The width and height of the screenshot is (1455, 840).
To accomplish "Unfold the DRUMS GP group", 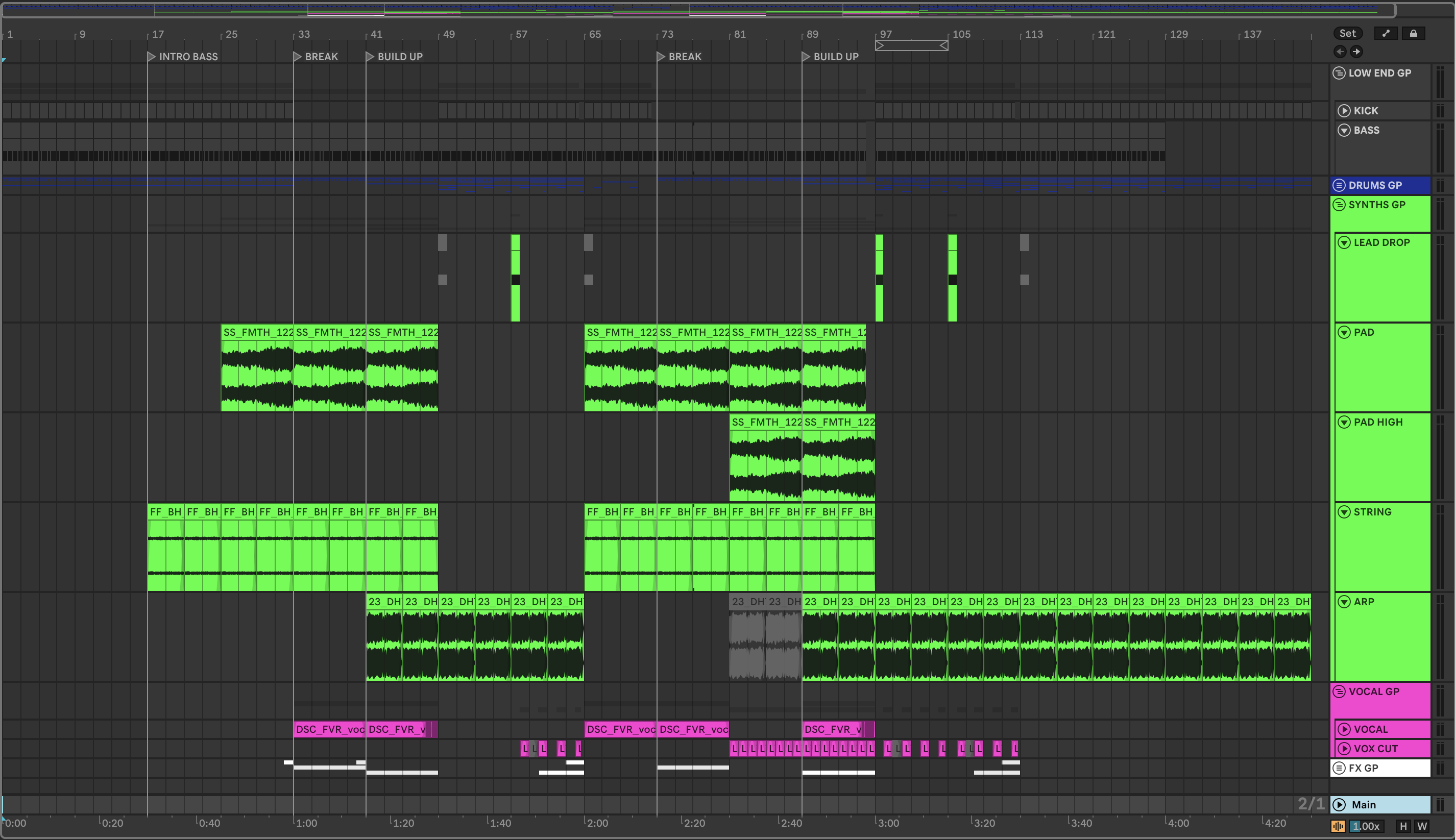I will (x=1339, y=185).
